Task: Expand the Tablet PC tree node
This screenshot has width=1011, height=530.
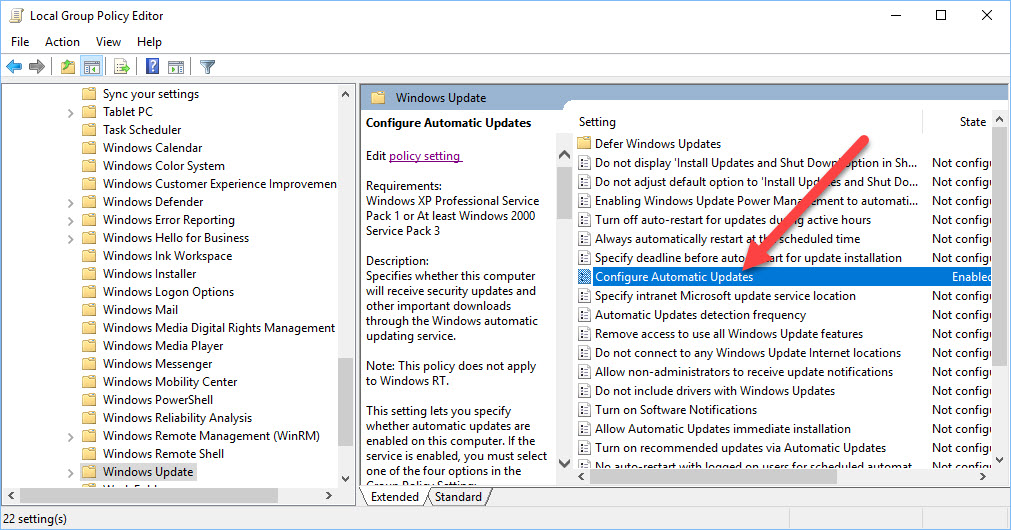Action: coord(70,112)
